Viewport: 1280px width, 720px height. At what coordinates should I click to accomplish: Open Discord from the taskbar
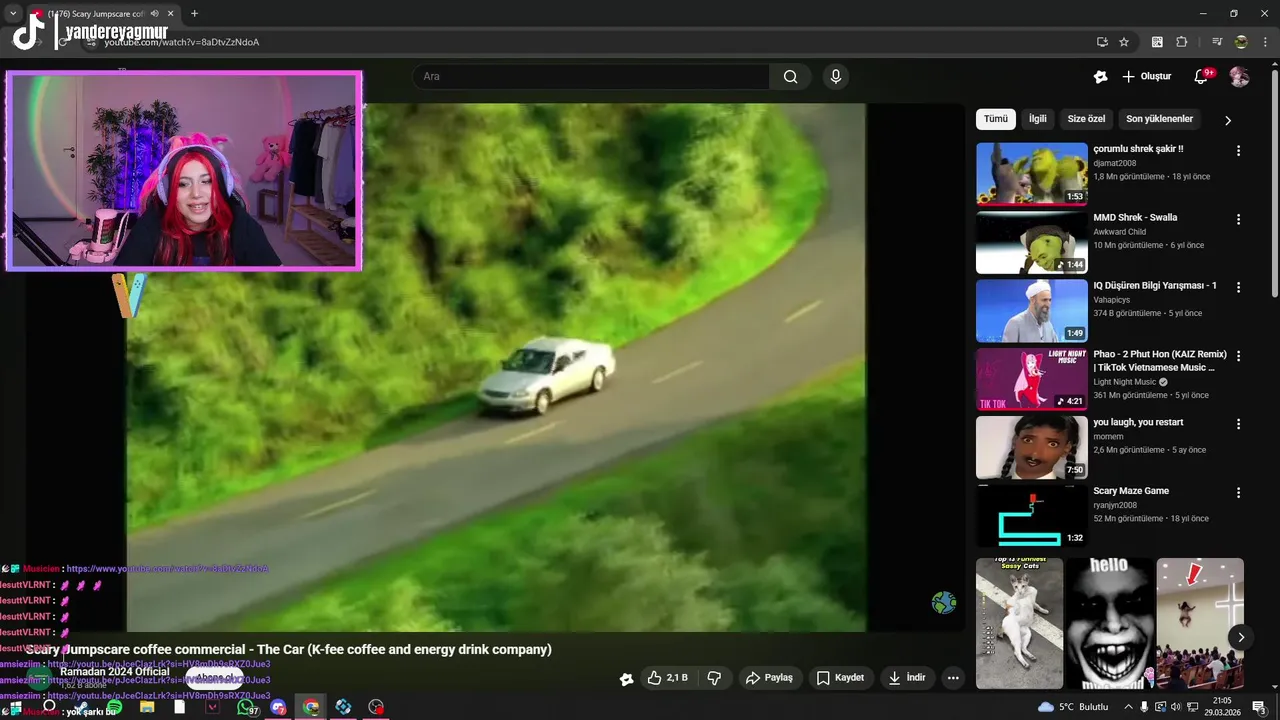click(278, 707)
